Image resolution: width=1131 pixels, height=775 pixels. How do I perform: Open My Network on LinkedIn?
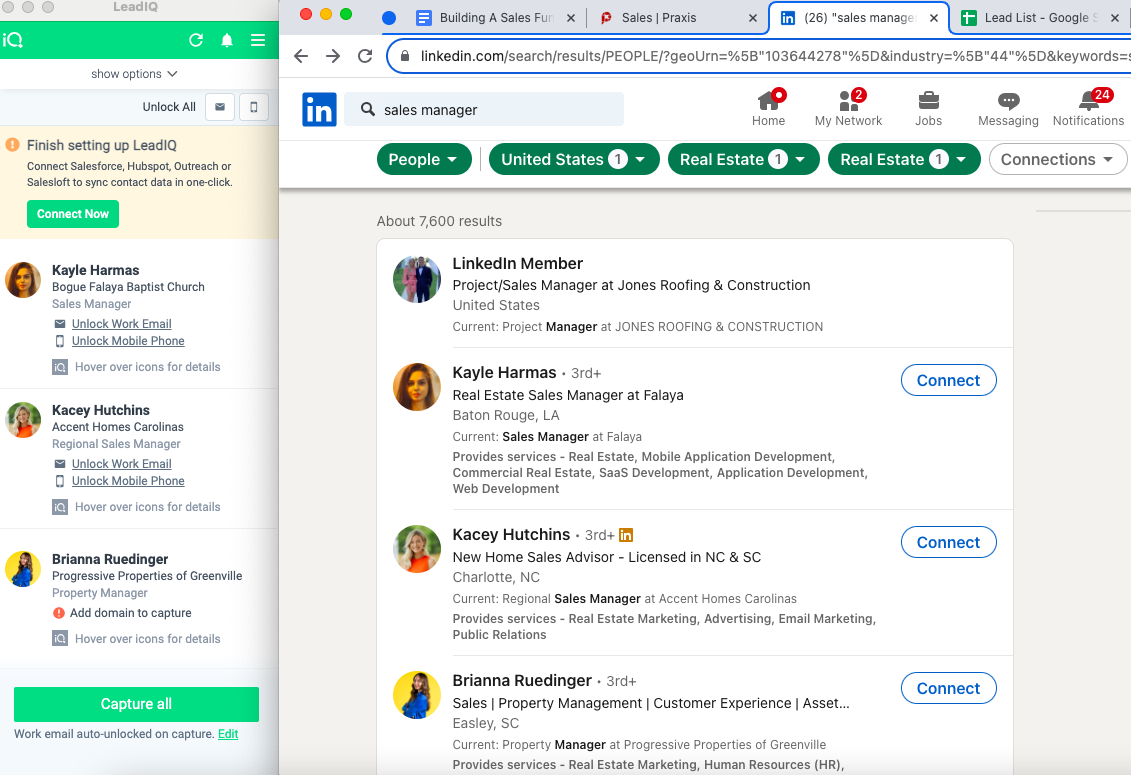[x=848, y=109]
